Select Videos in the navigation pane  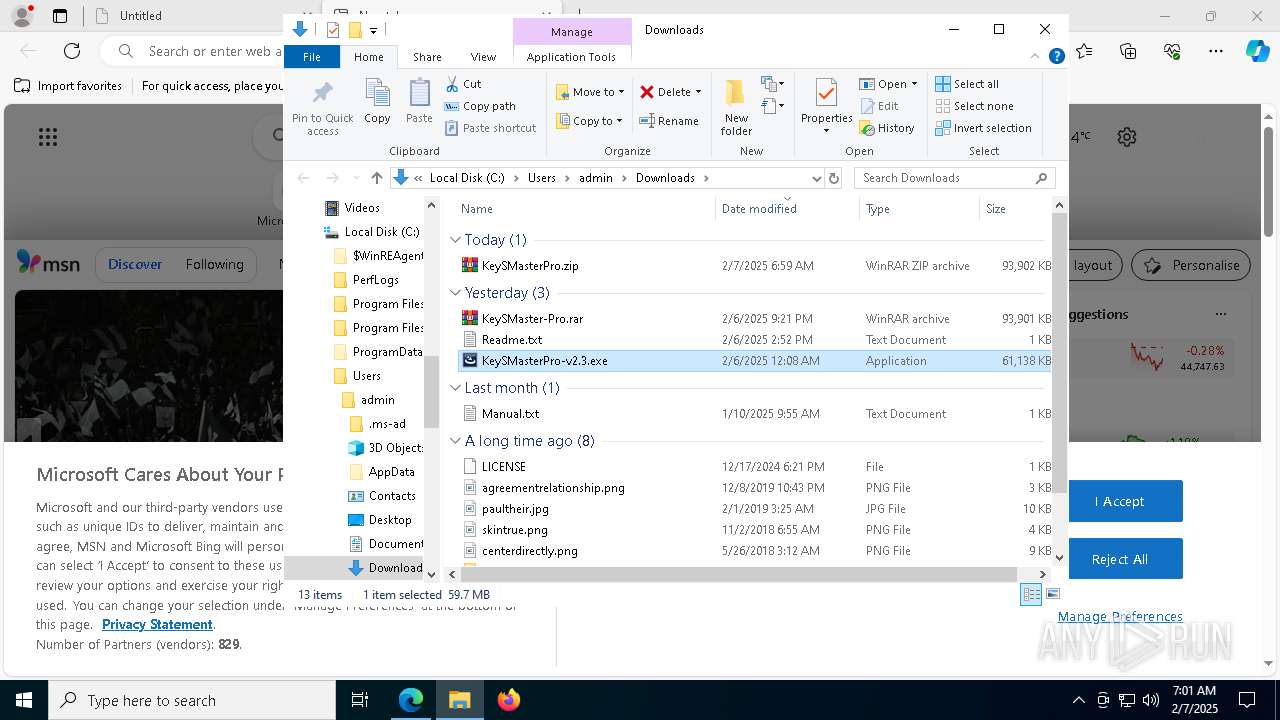coord(361,208)
